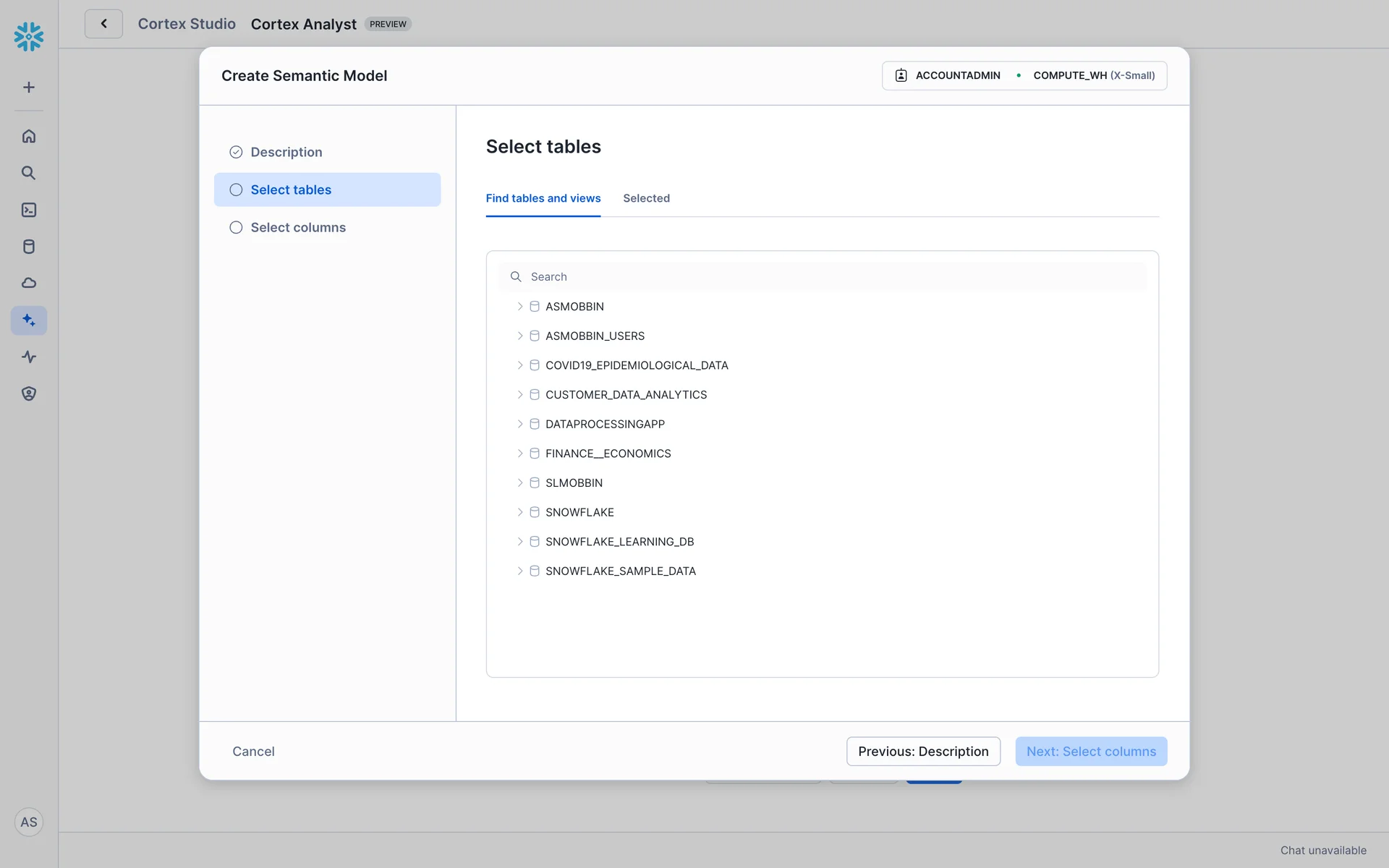Expand the FINANCE__ECONOMICS database chevron
1389x868 pixels.
[x=519, y=454]
